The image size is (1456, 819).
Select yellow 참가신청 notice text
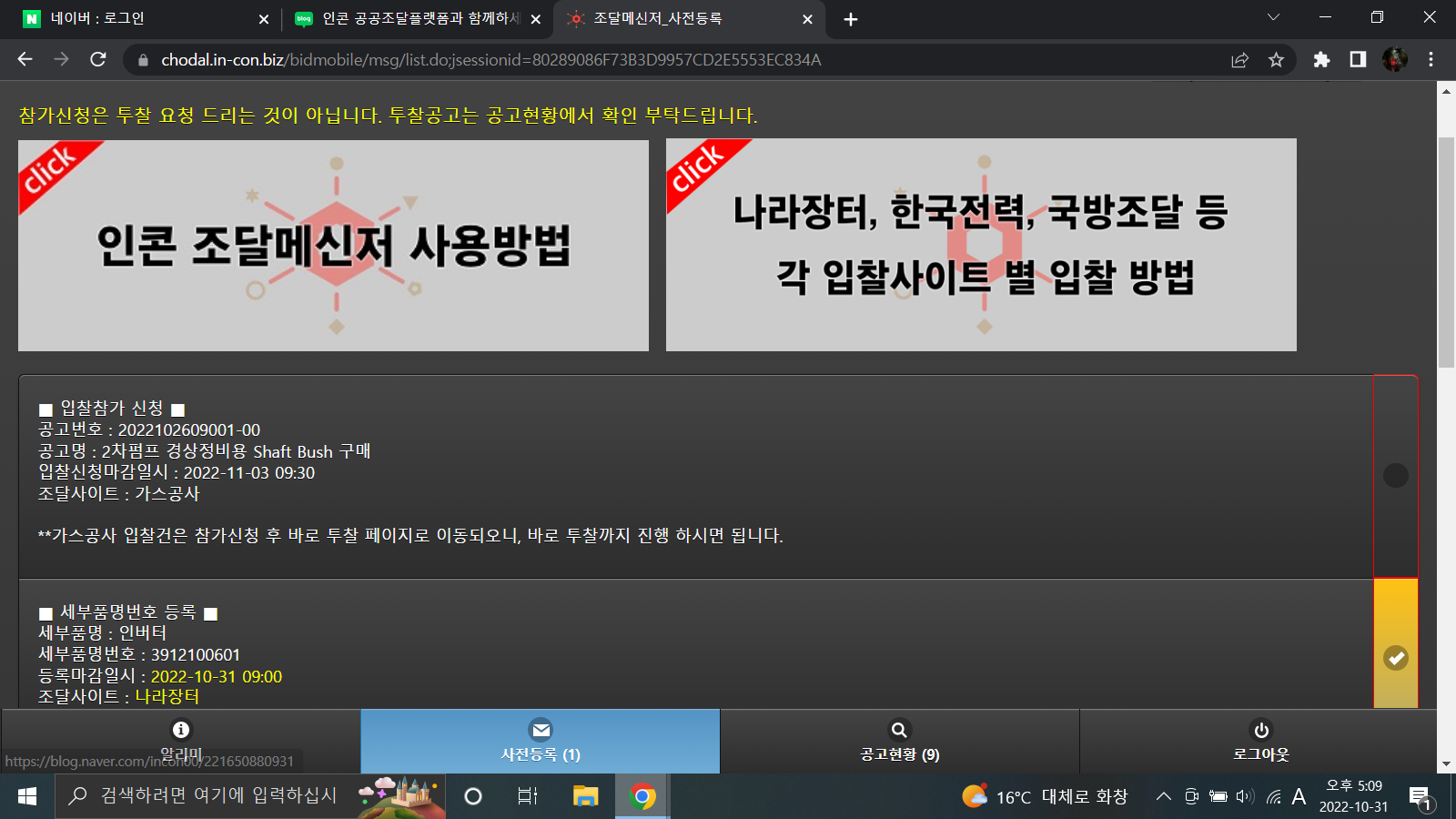pos(388,116)
